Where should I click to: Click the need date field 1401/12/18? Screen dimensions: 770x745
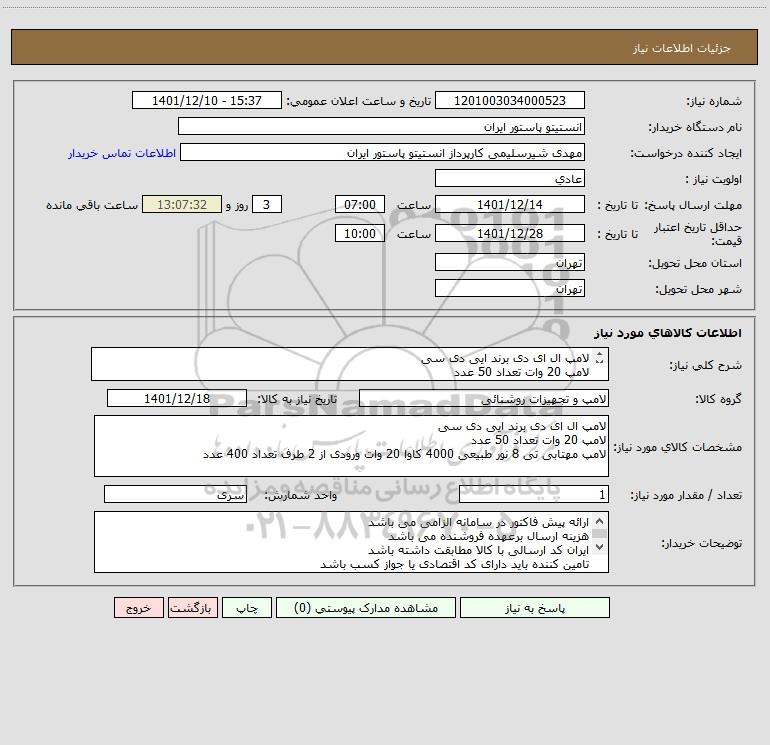click(x=177, y=398)
